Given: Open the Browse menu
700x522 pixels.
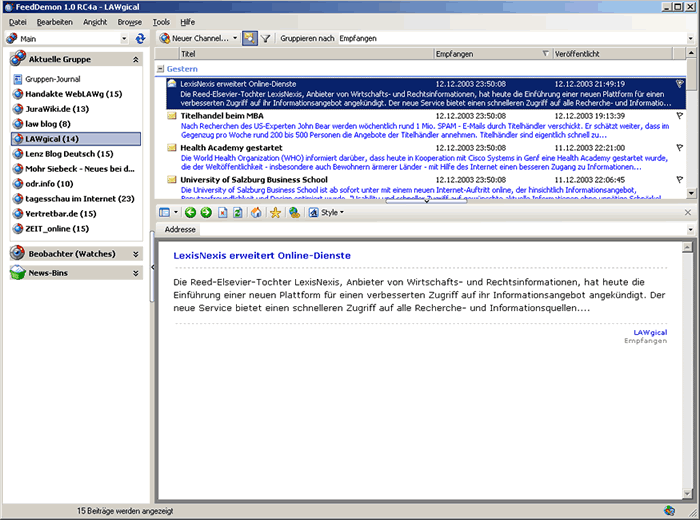Looking at the screenshot, I should click(x=129, y=21).
